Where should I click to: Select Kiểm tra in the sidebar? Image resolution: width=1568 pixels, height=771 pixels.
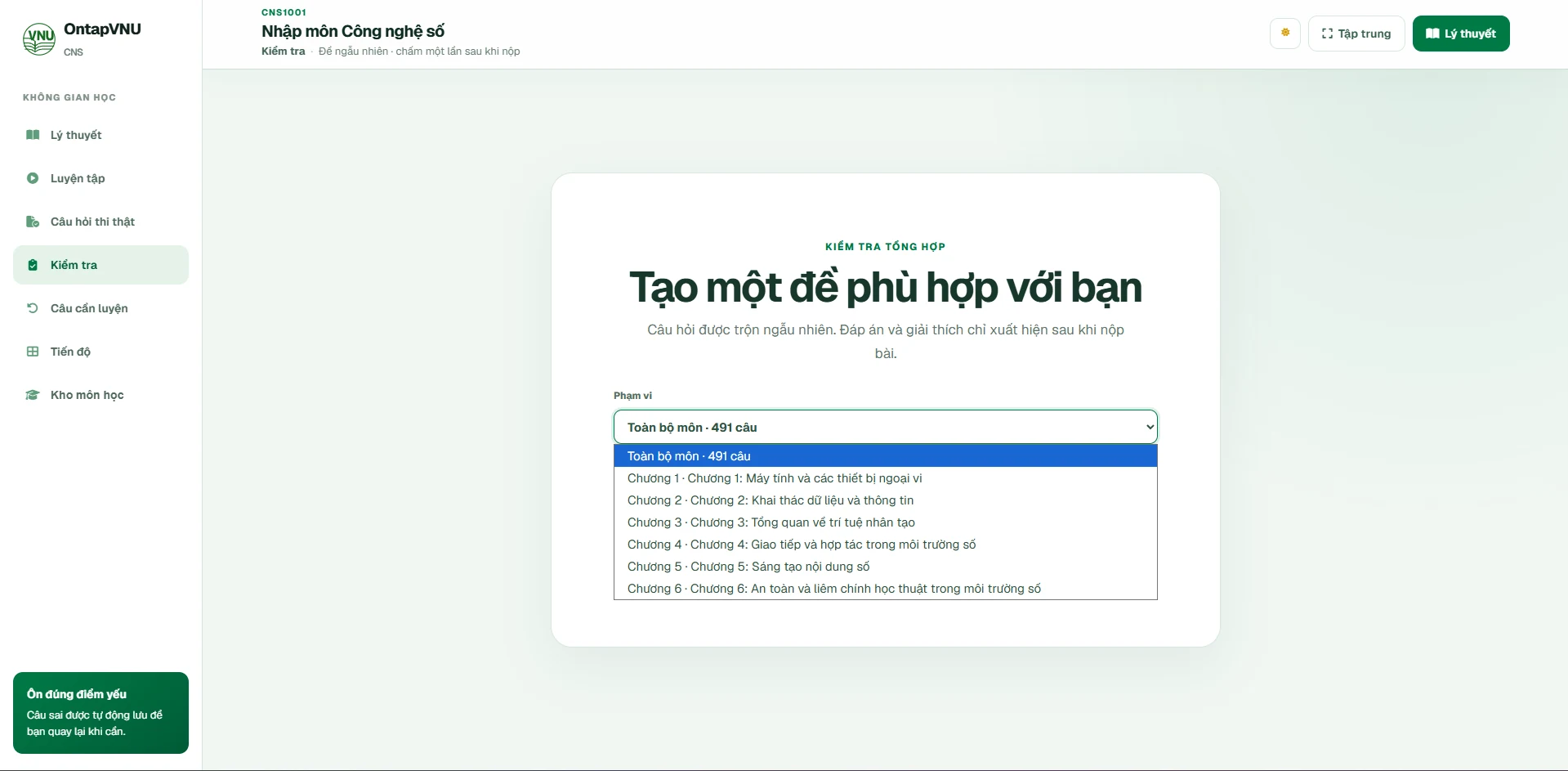[x=101, y=265]
